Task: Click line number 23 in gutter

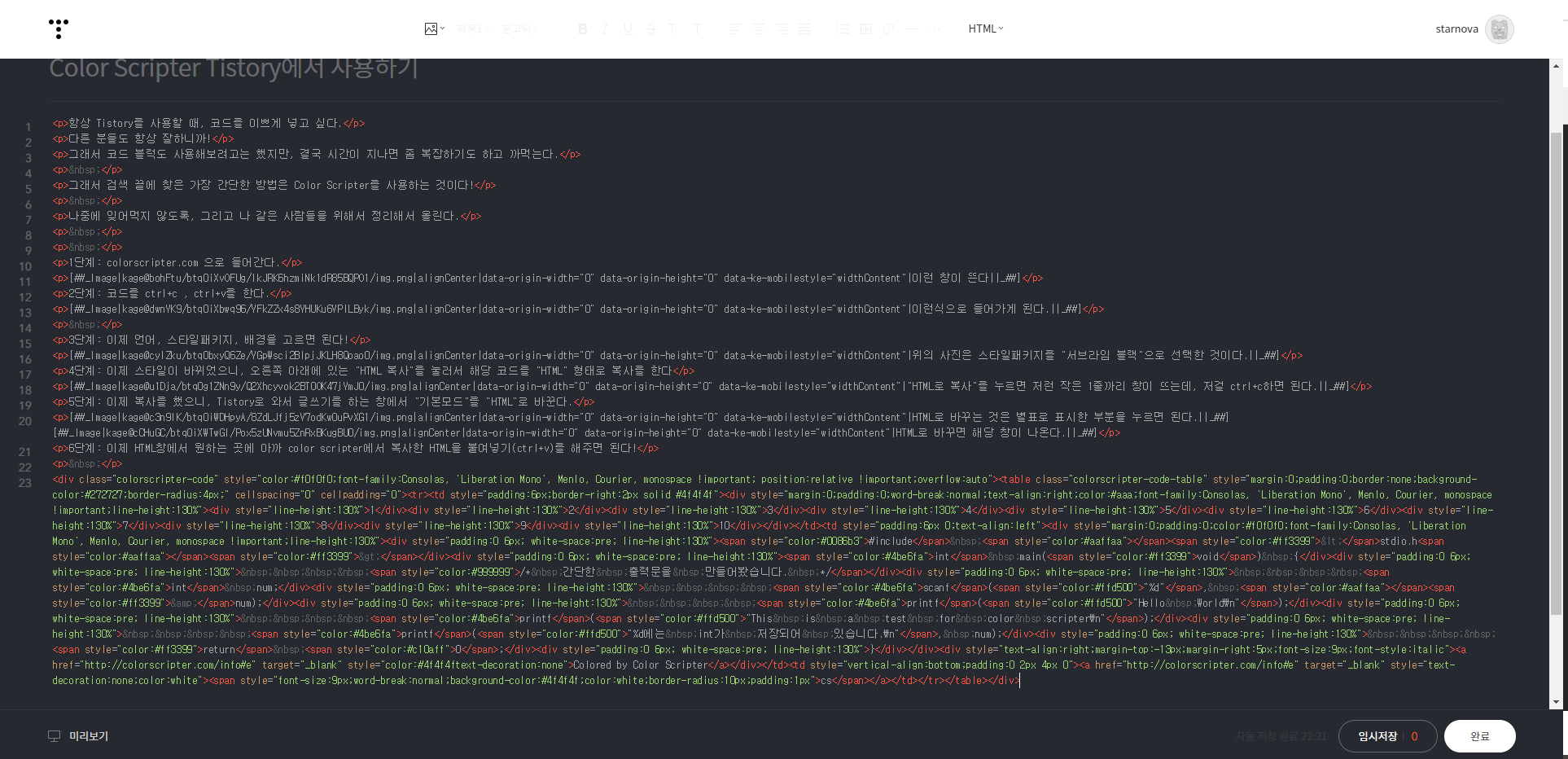Action: coord(25,483)
